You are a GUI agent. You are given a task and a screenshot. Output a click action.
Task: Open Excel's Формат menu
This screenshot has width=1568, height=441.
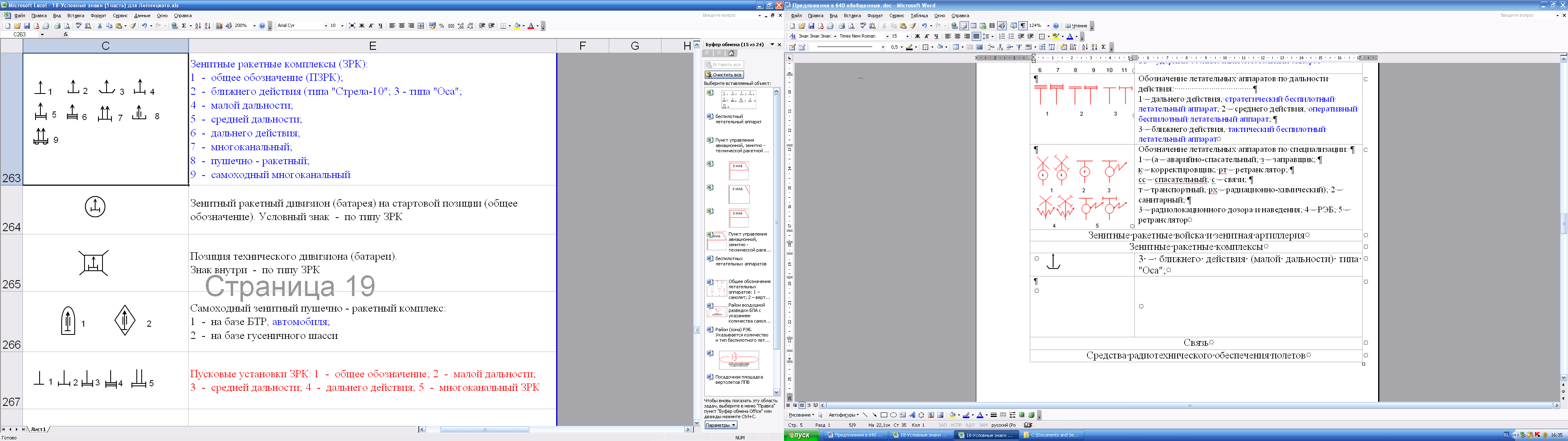click(98, 16)
